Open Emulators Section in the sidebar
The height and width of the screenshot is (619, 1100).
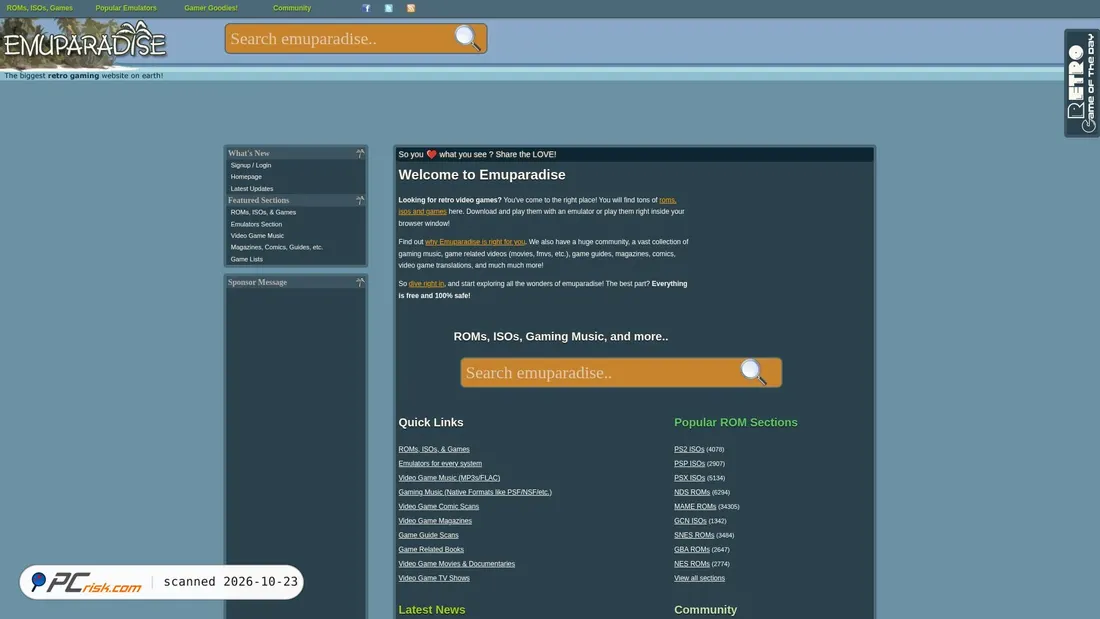(256, 225)
